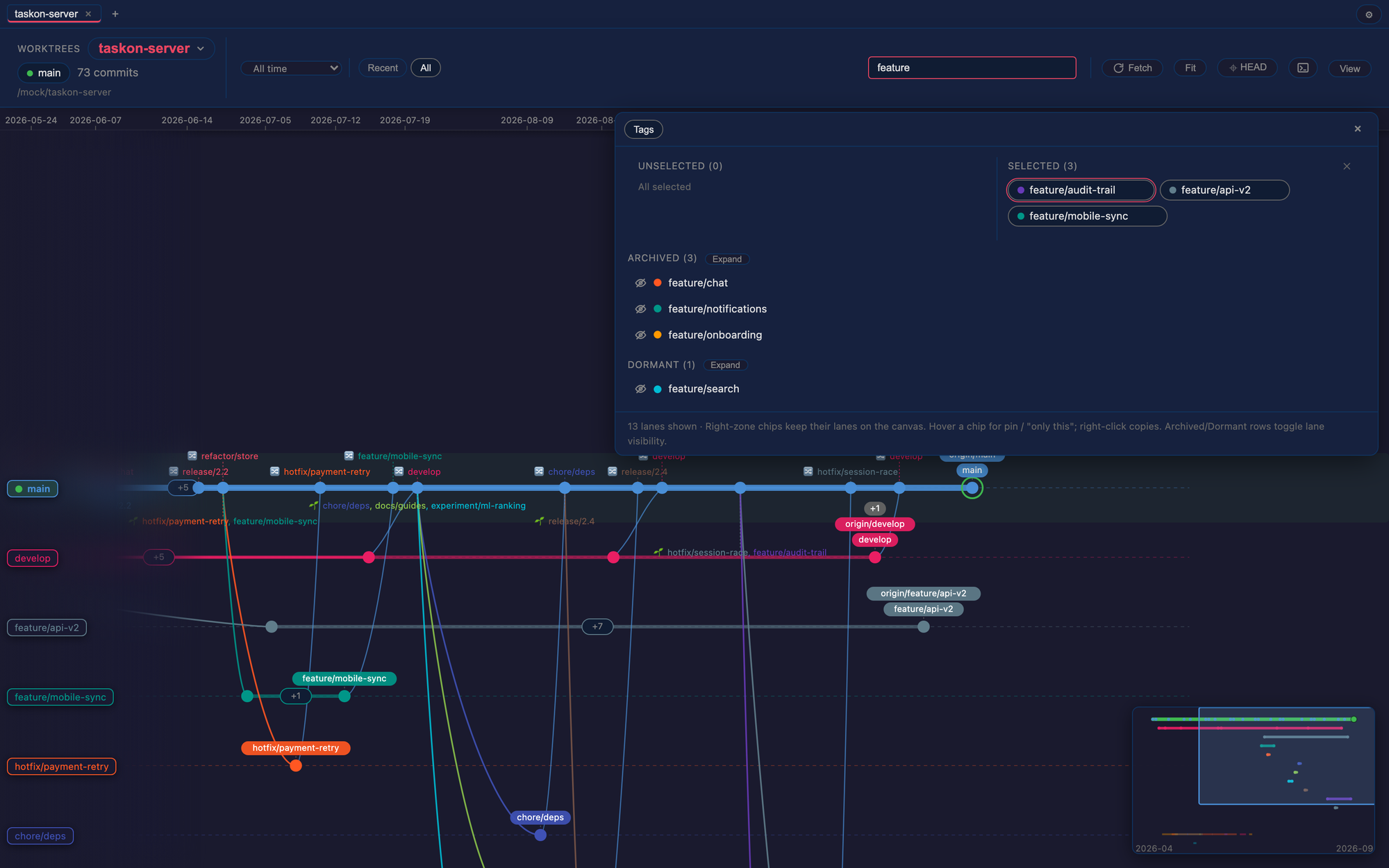
Task: Toggle visibility of feature/search lane
Action: pos(640,389)
